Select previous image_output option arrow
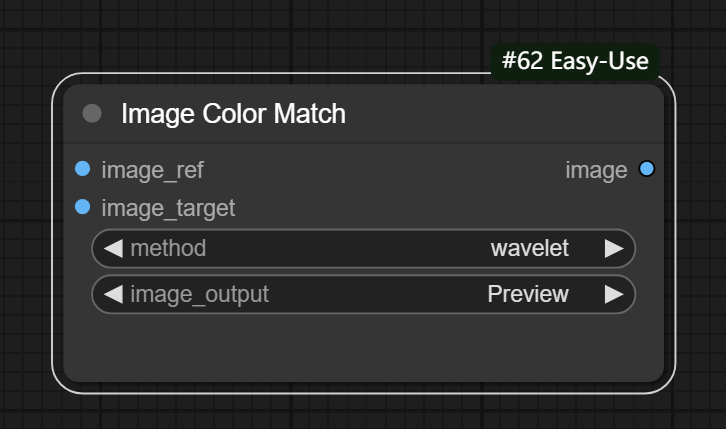 pos(113,294)
